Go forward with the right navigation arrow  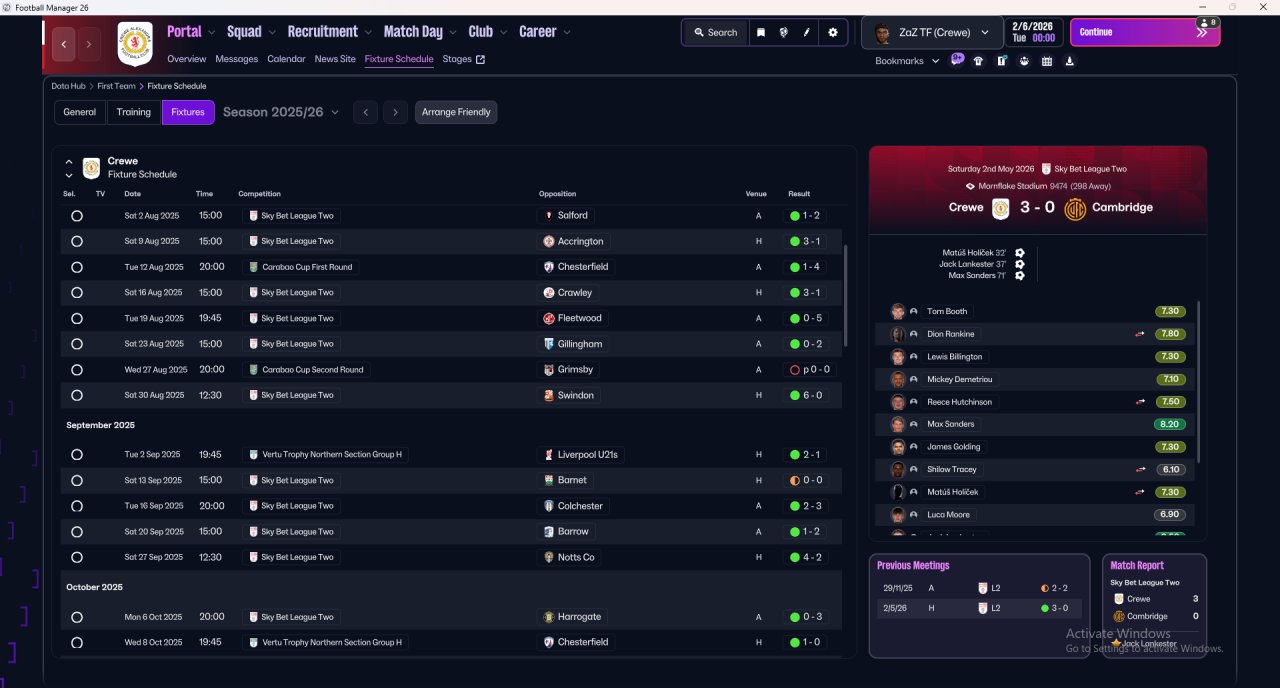coord(89,44)
